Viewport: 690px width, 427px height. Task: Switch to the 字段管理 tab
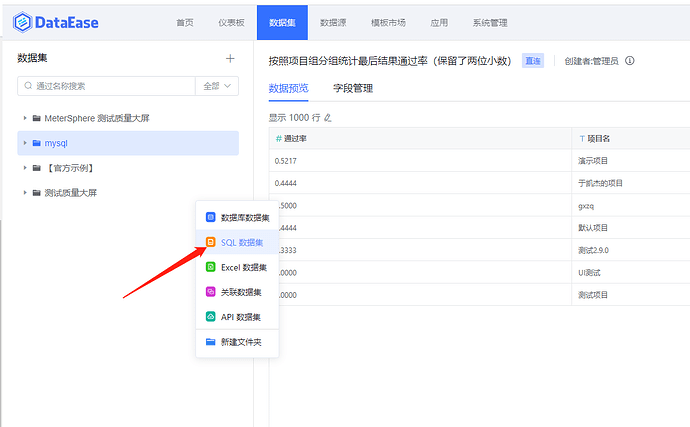[353, 88]
